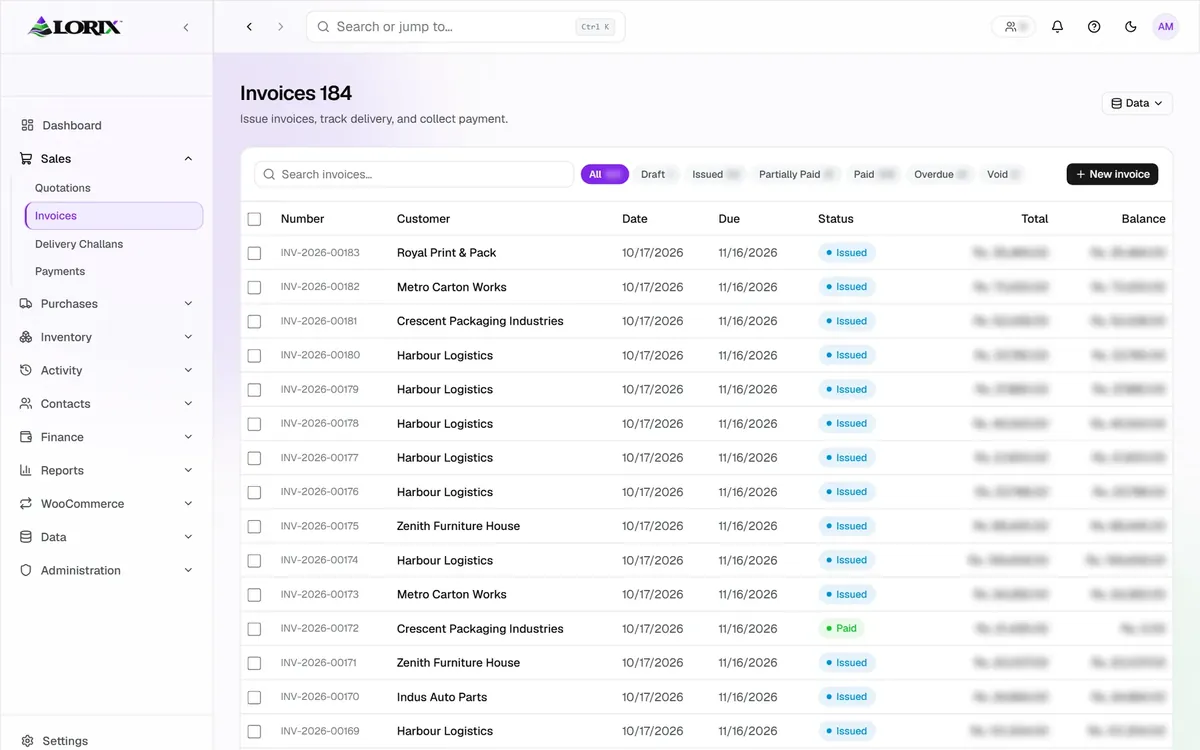Screen dimensions: 1200x750
Task: Click the Inventory boxes icon
Action: [x=26, y=337]
